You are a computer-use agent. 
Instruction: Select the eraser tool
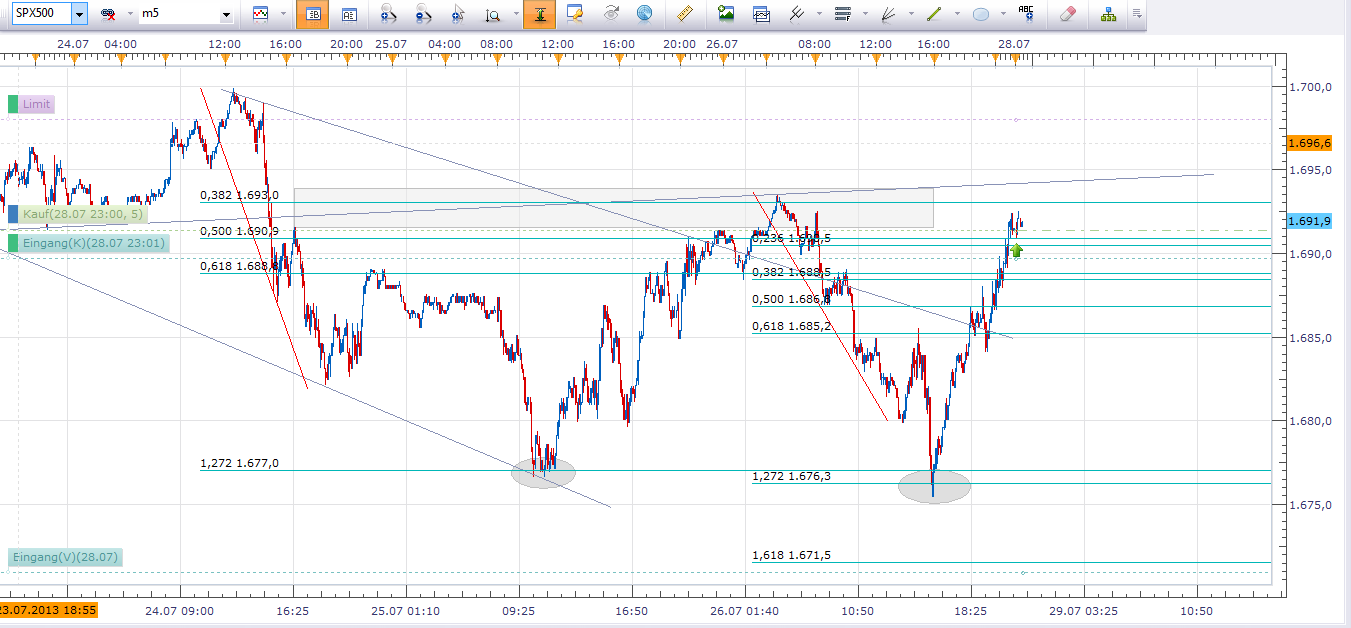(1067, 15)
